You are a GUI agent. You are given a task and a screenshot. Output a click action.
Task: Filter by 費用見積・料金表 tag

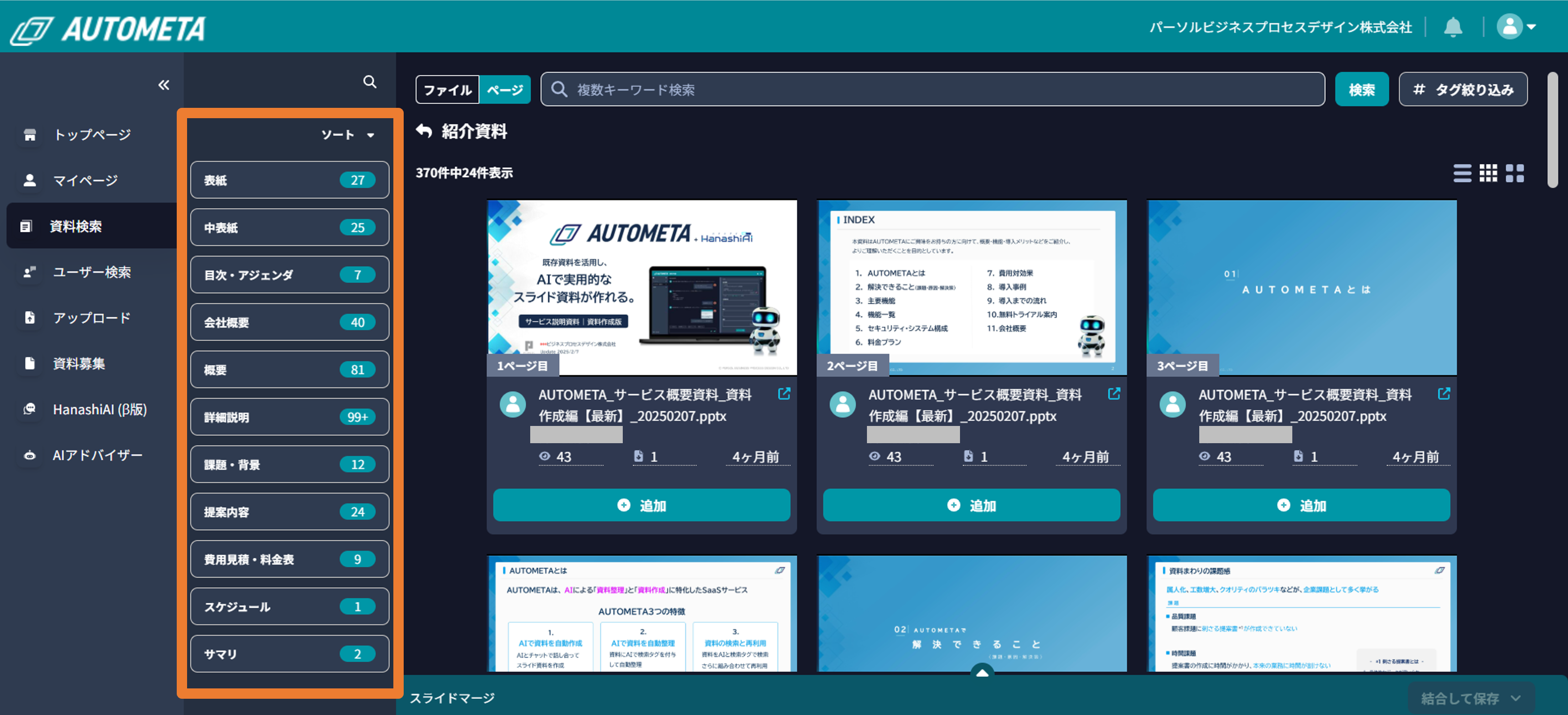coord(290,559)
